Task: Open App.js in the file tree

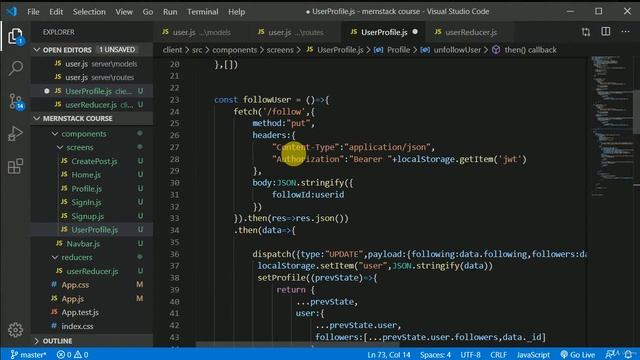Action: 73,299
